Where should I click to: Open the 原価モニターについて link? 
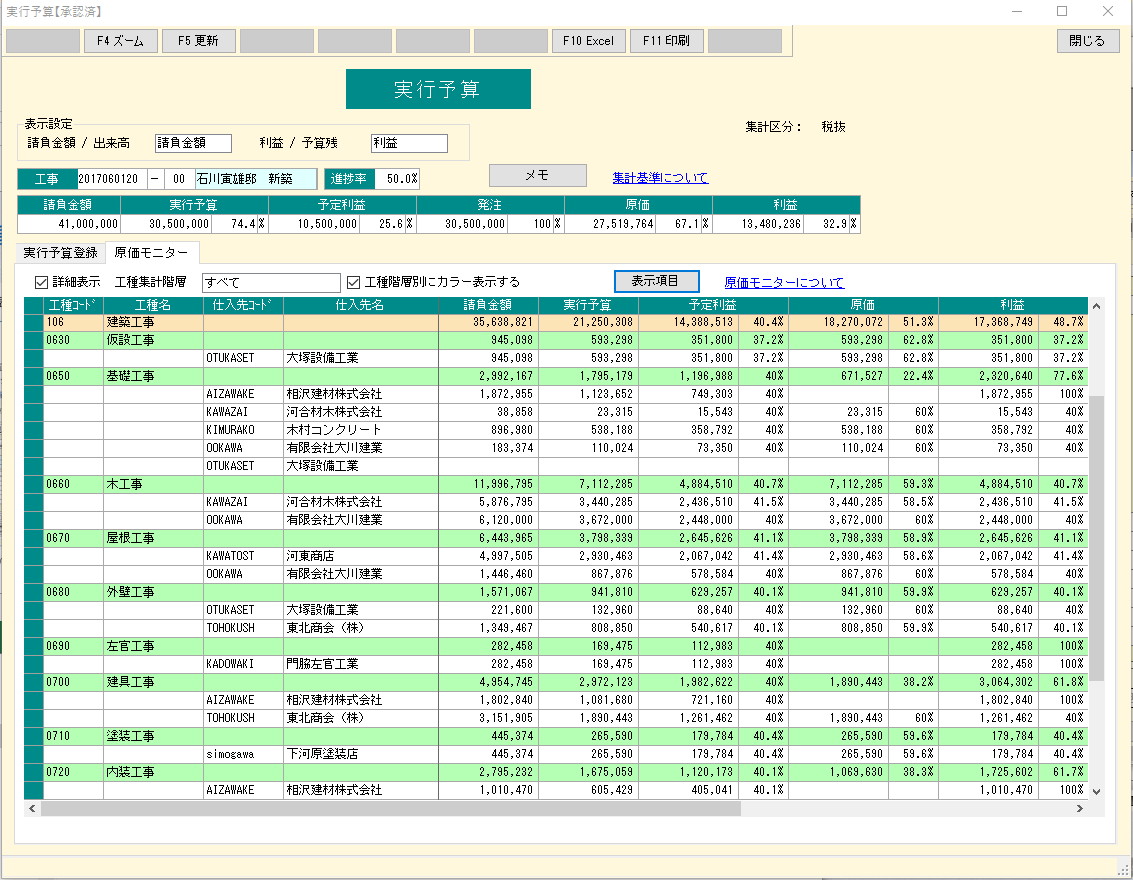[x=784, y=282]
